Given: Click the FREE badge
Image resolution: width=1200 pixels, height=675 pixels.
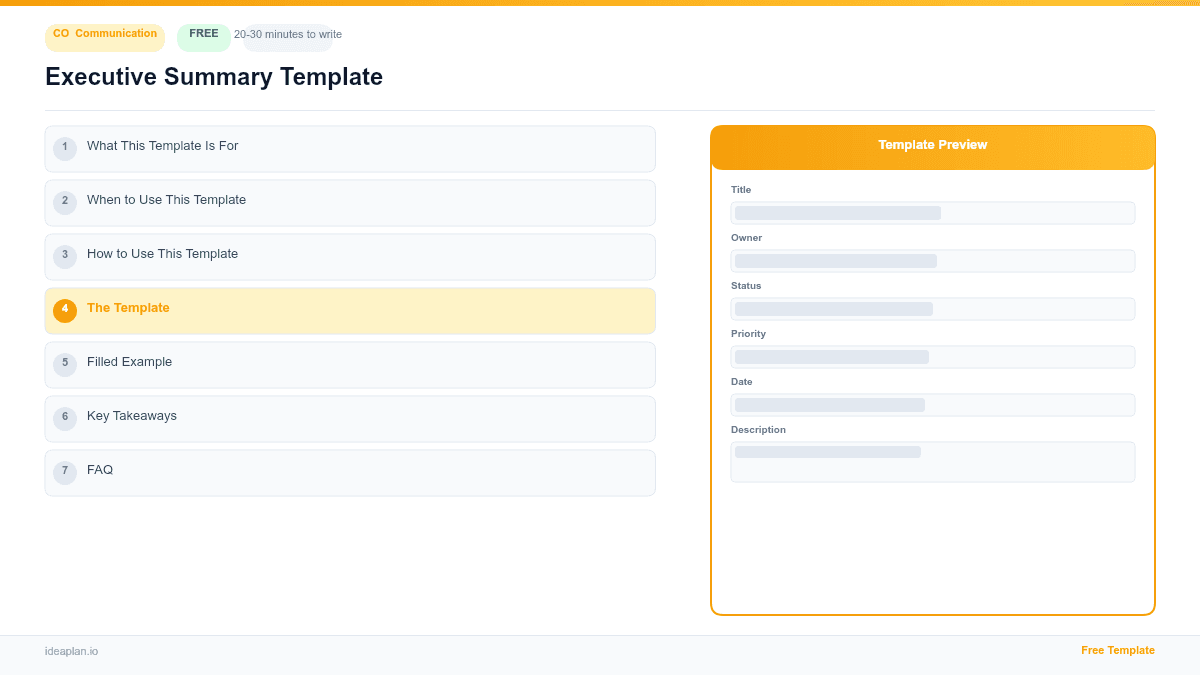Looking at the screenshot, I should [203, 33].
